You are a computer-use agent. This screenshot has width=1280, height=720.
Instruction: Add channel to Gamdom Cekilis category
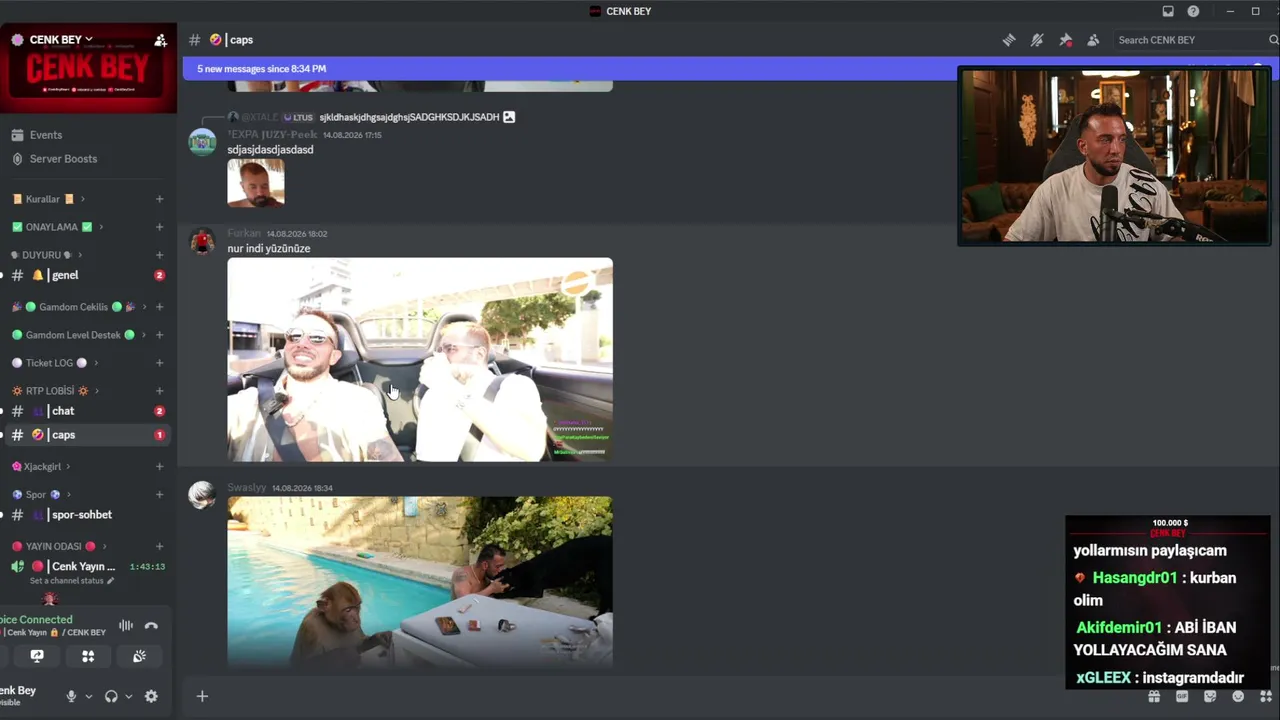pyautogui.click(x=159, y=307)
